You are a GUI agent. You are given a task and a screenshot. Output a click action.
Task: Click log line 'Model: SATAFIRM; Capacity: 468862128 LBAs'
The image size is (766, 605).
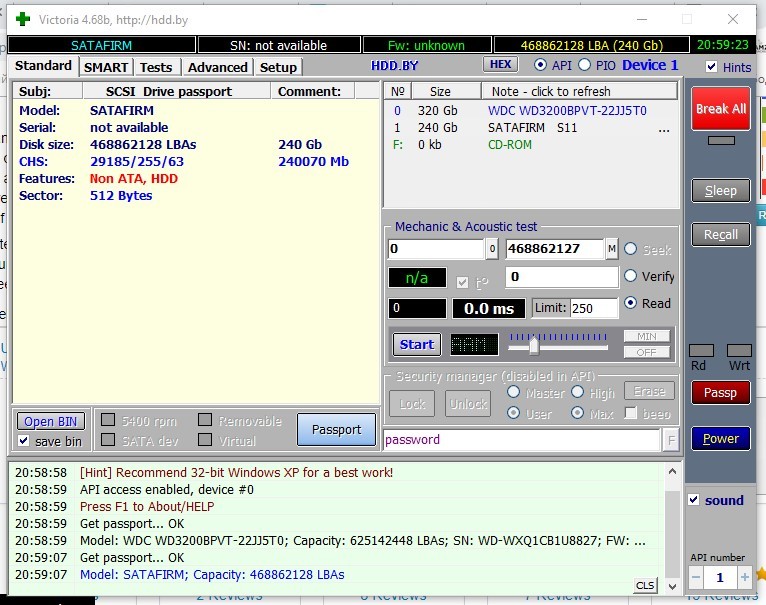(x=212, y=575)
